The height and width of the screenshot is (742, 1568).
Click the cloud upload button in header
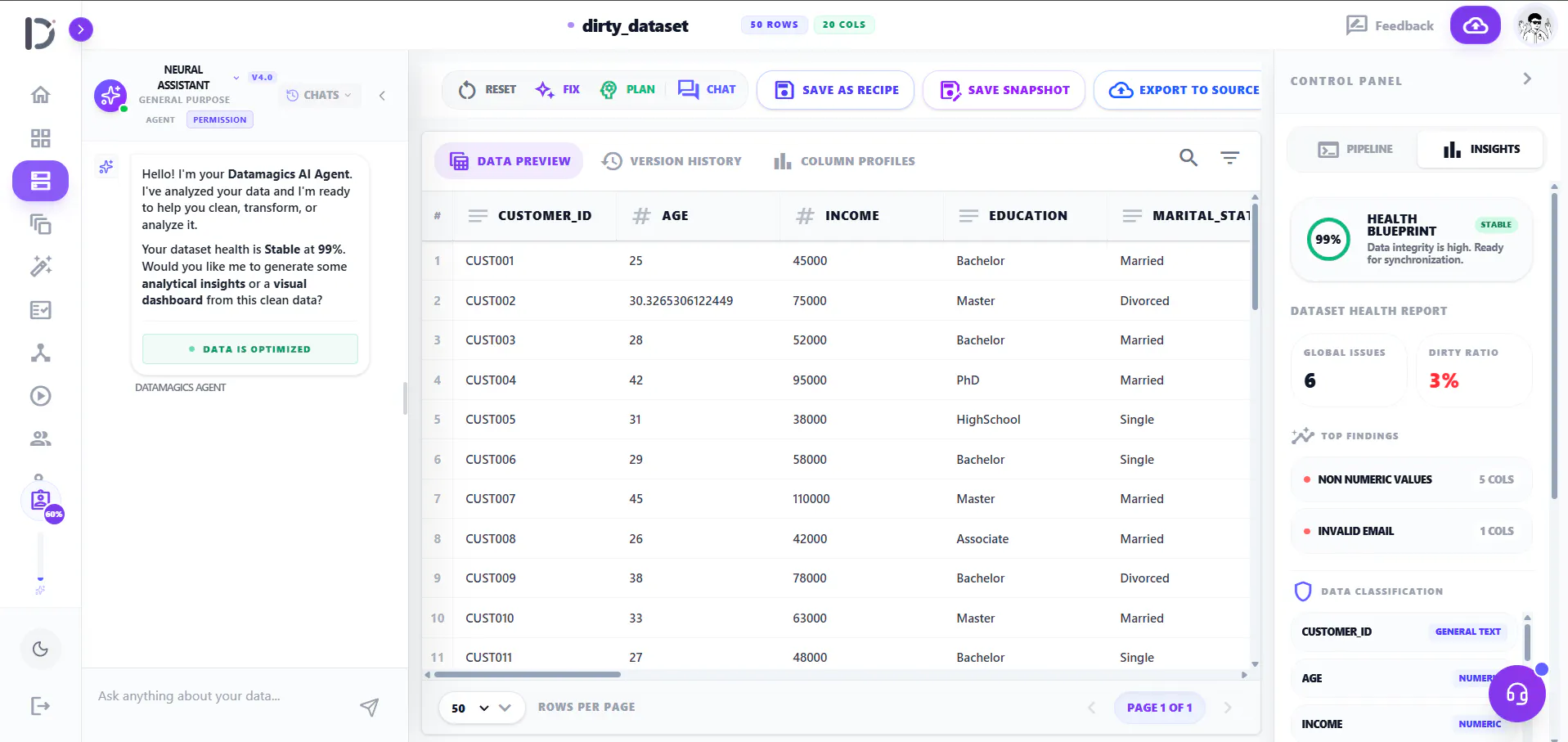pyautogui.click(x=1475, y=25)
